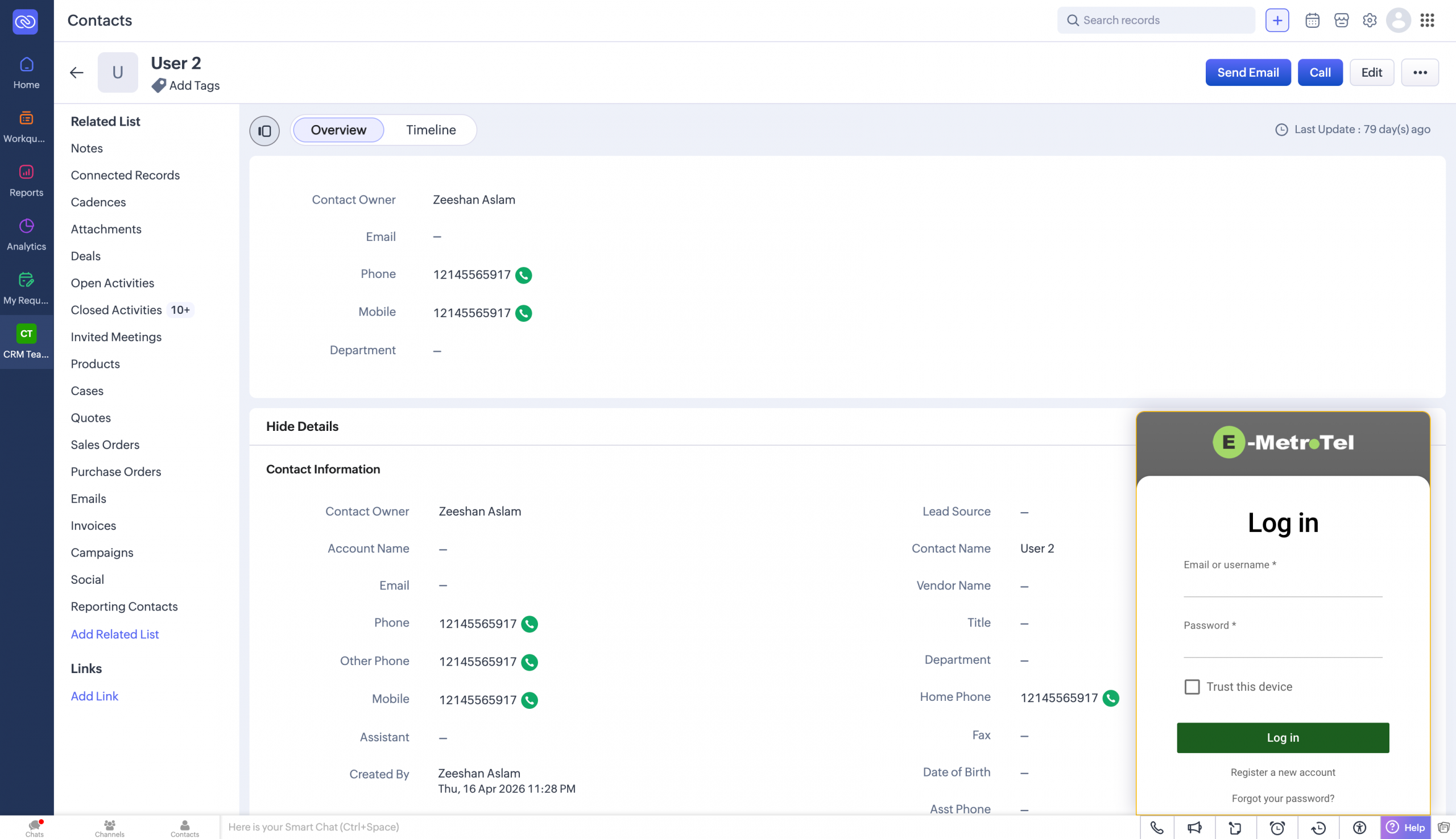Click the Edit button
Screen dimensions: 1456x839
pyautogui.click(x=1371, y=73)
